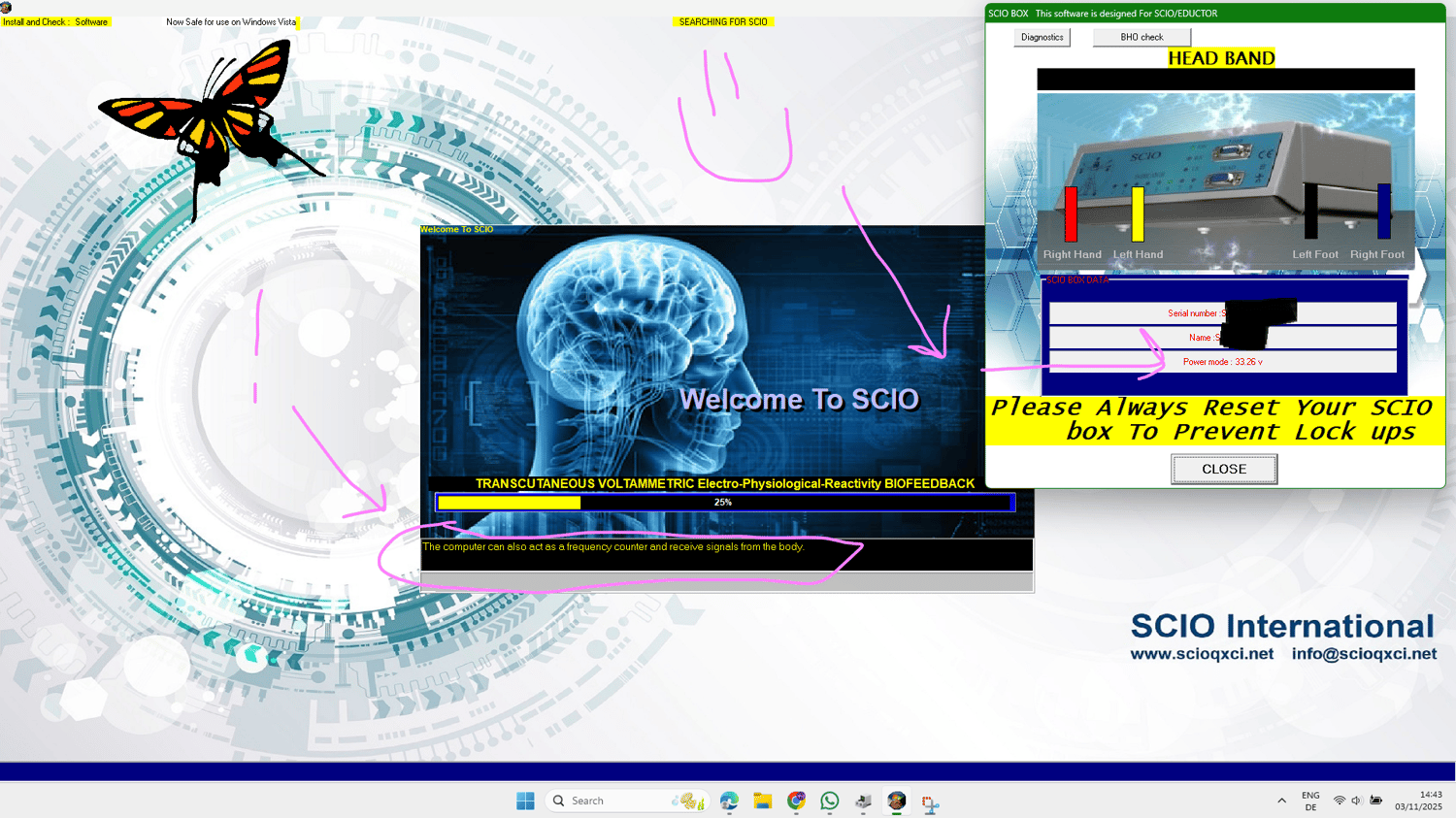Open WhatsApp from the taskbar

tap(830, 801)
